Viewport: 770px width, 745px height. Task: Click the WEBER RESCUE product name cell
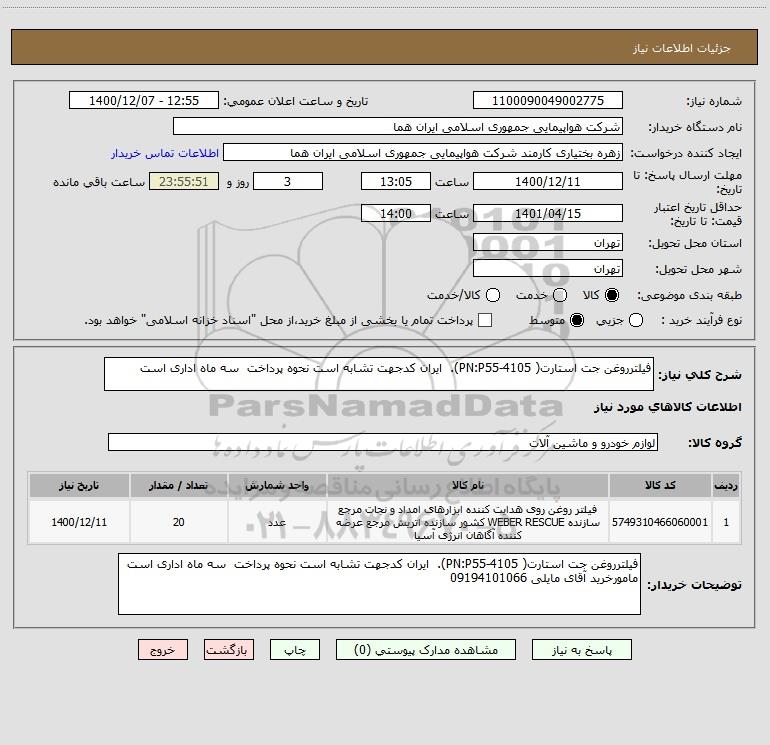coord(468,522)
